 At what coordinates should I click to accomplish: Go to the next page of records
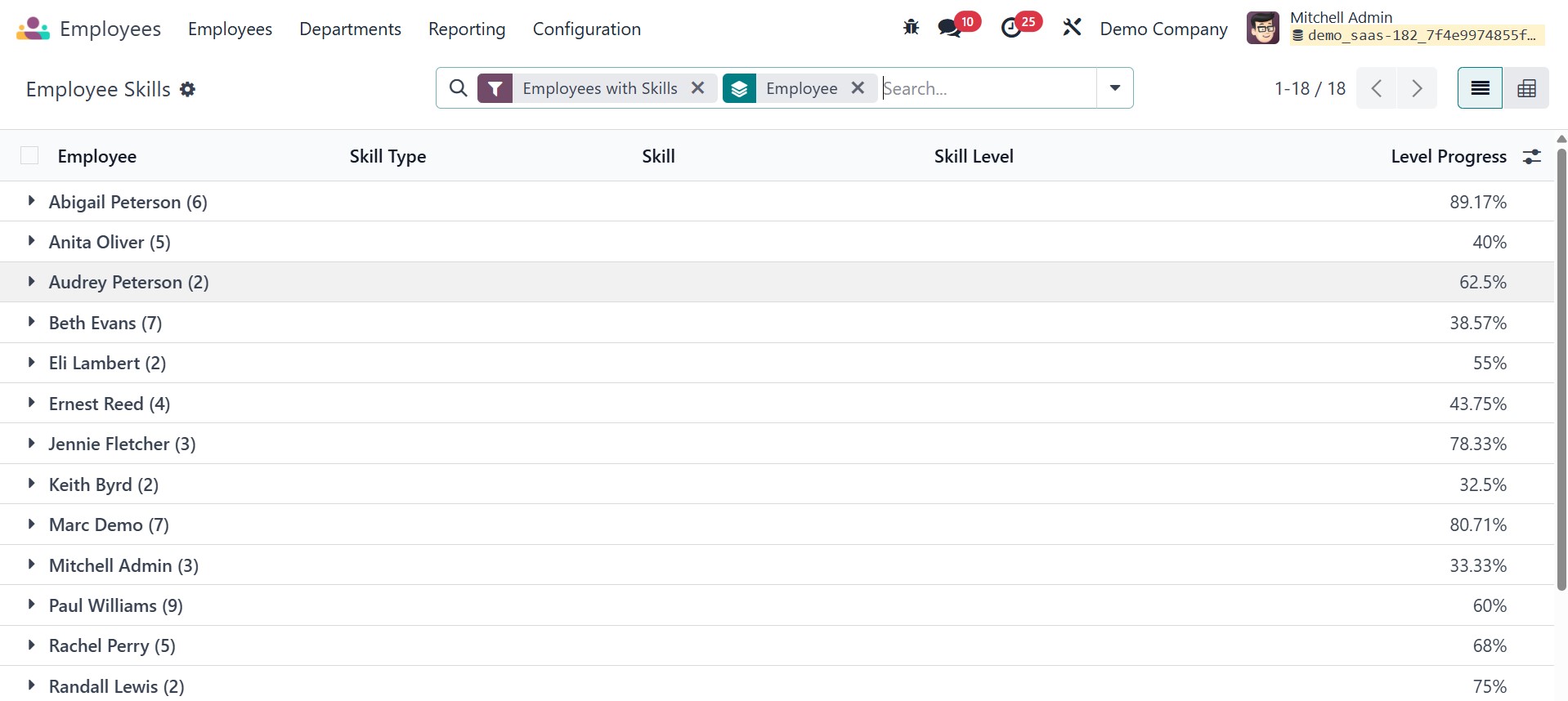1417,88
